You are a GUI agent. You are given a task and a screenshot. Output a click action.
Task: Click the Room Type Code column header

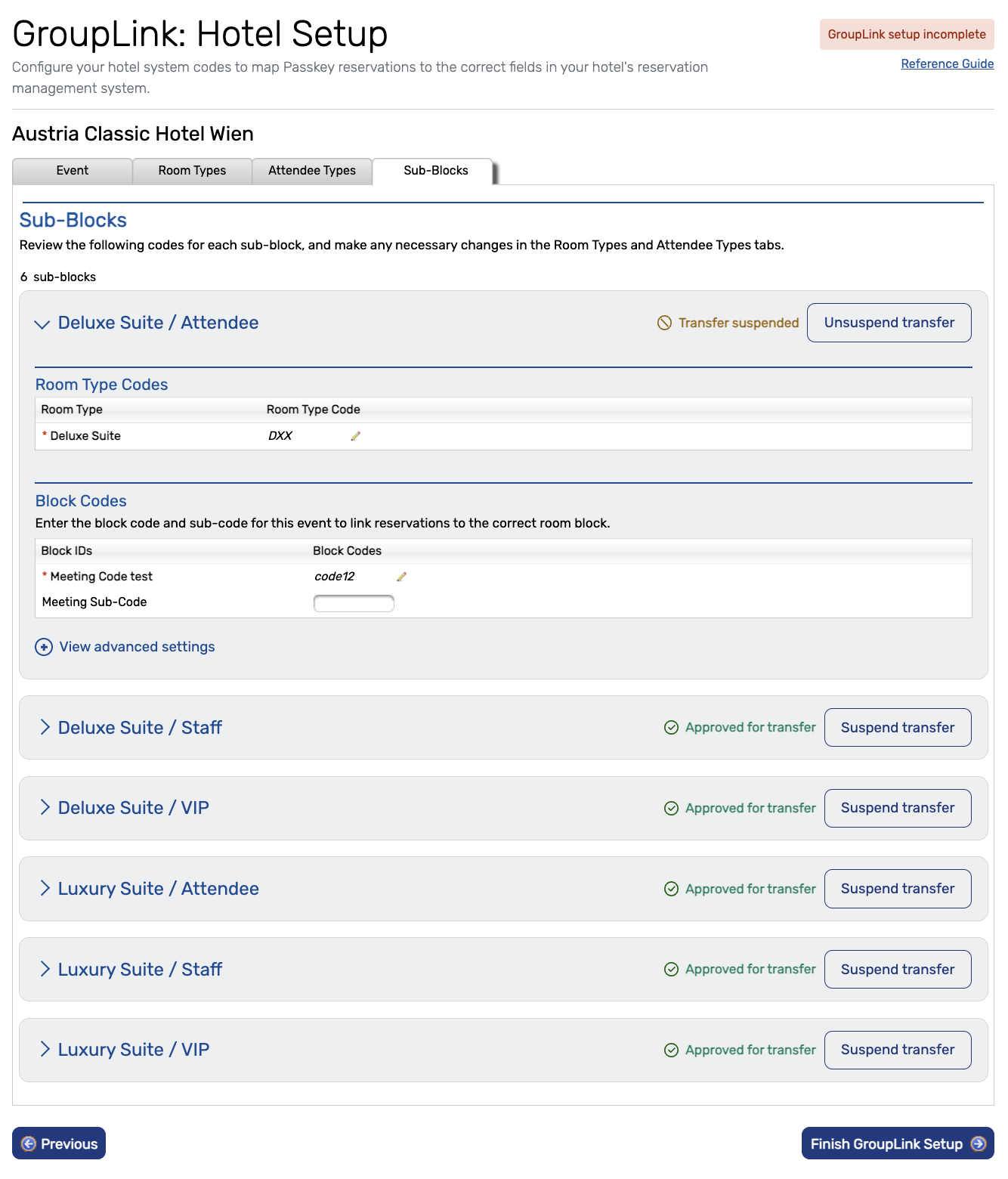313,410
